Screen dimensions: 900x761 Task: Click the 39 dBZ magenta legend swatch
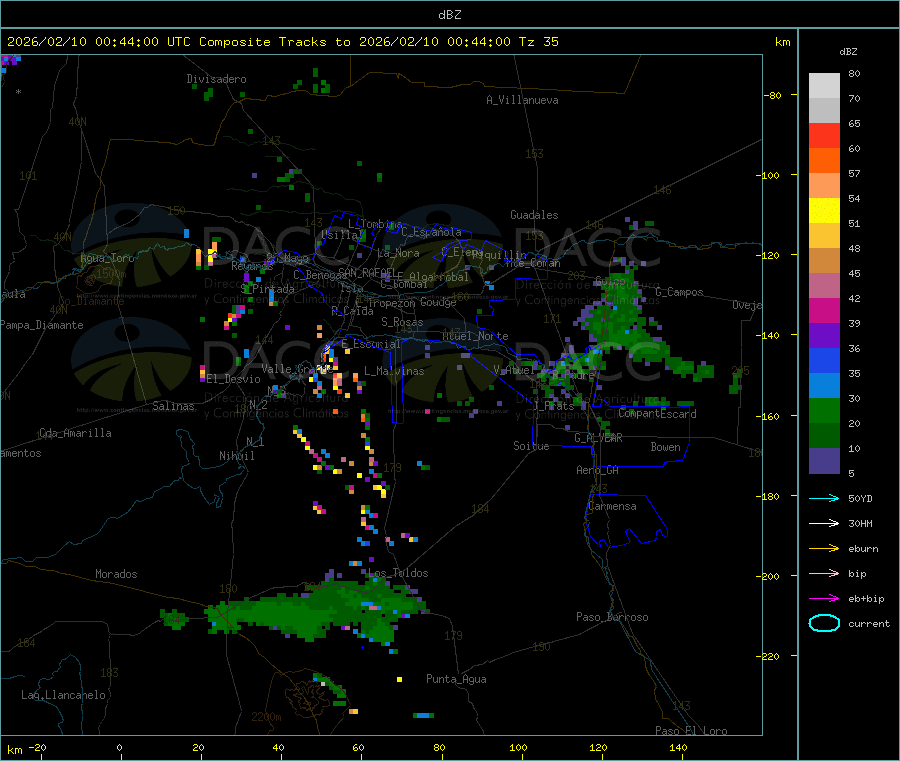point(824,310)
